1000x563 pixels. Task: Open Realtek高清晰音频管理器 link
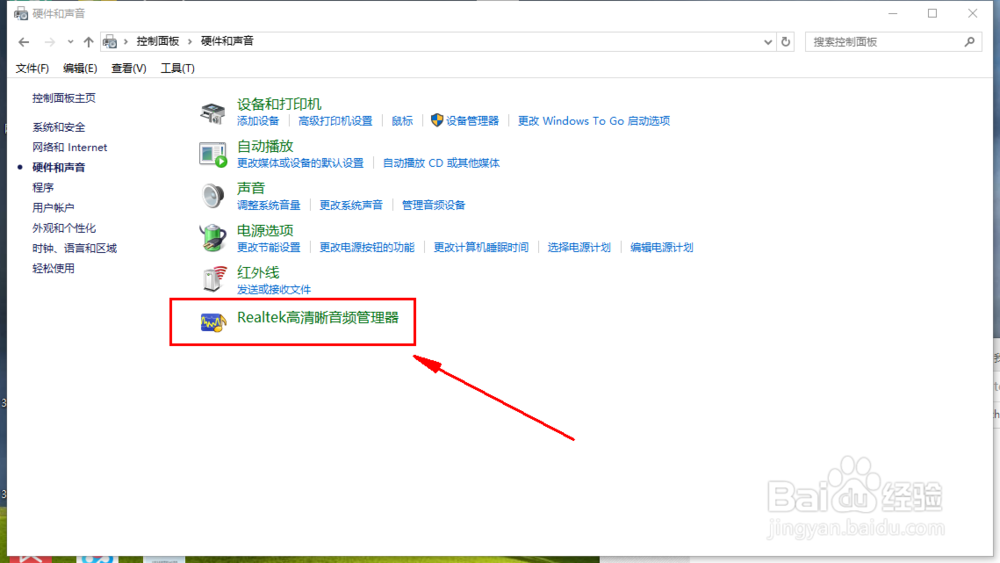(318, 318)
